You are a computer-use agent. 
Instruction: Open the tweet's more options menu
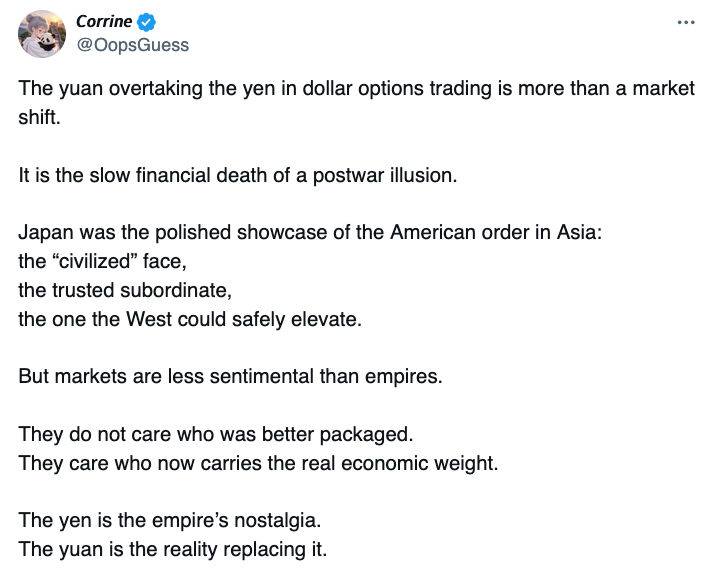point(685,22)
